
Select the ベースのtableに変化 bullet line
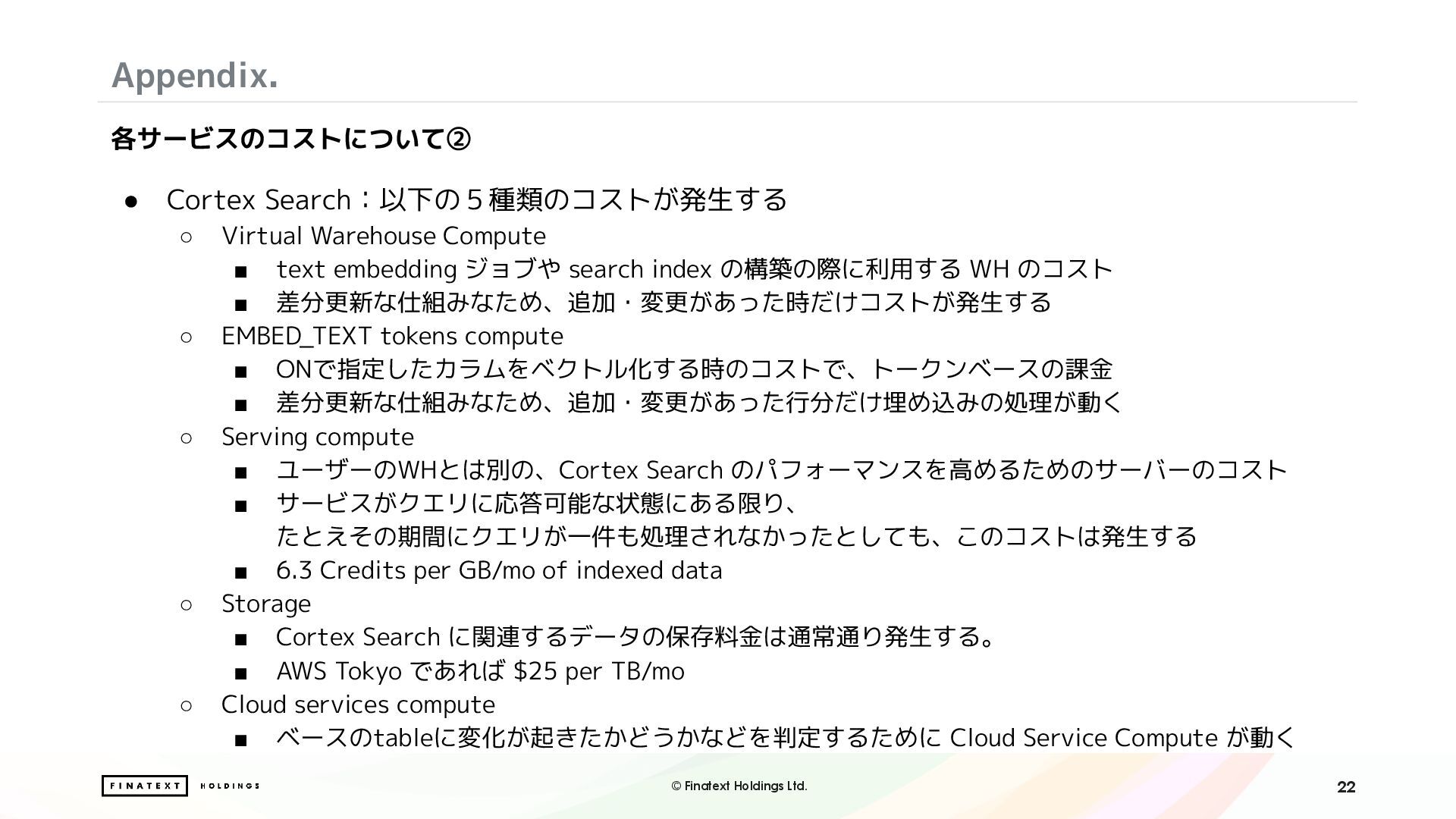pos(786,738)
